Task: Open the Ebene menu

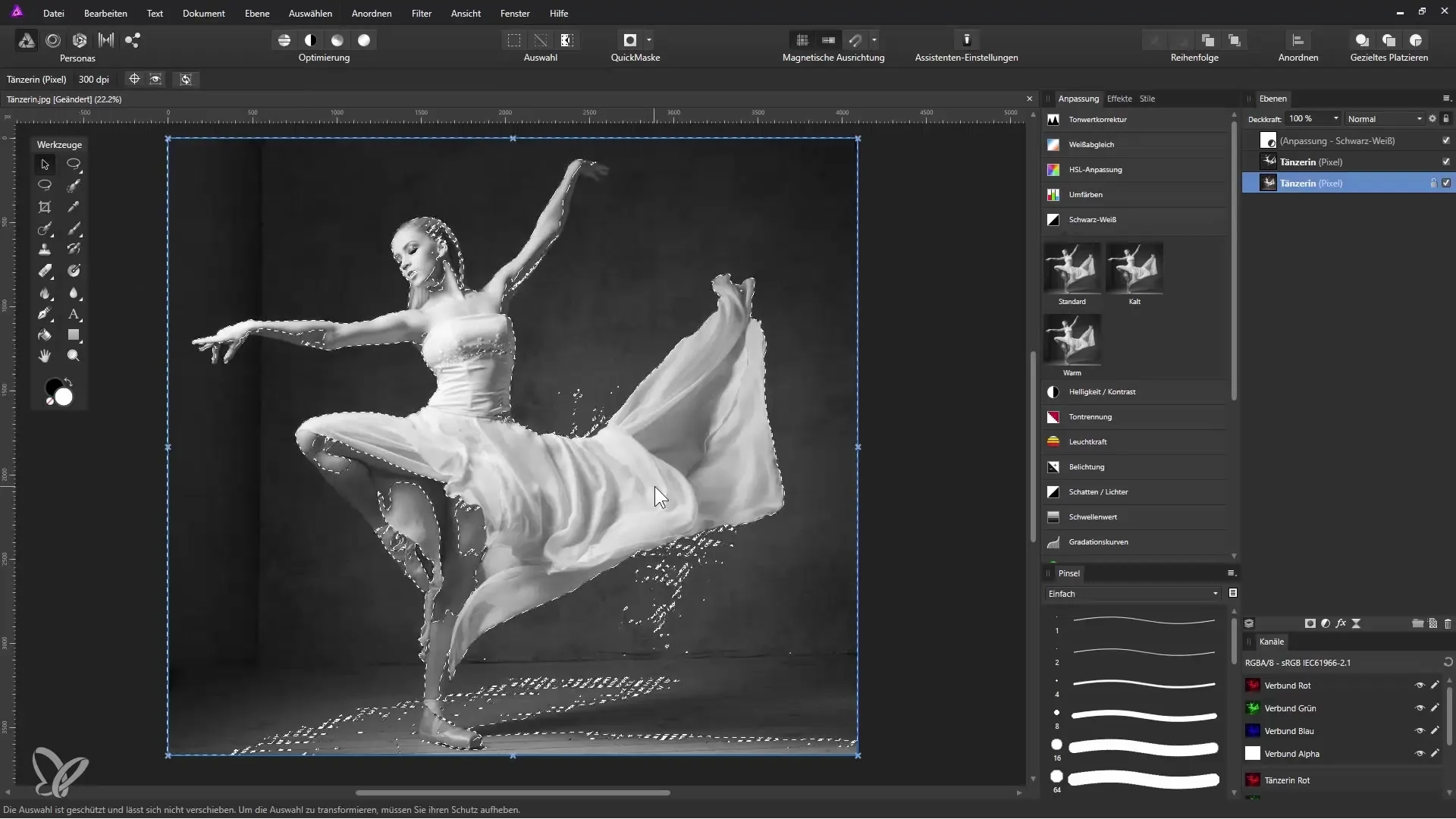Action: [257, 14]
